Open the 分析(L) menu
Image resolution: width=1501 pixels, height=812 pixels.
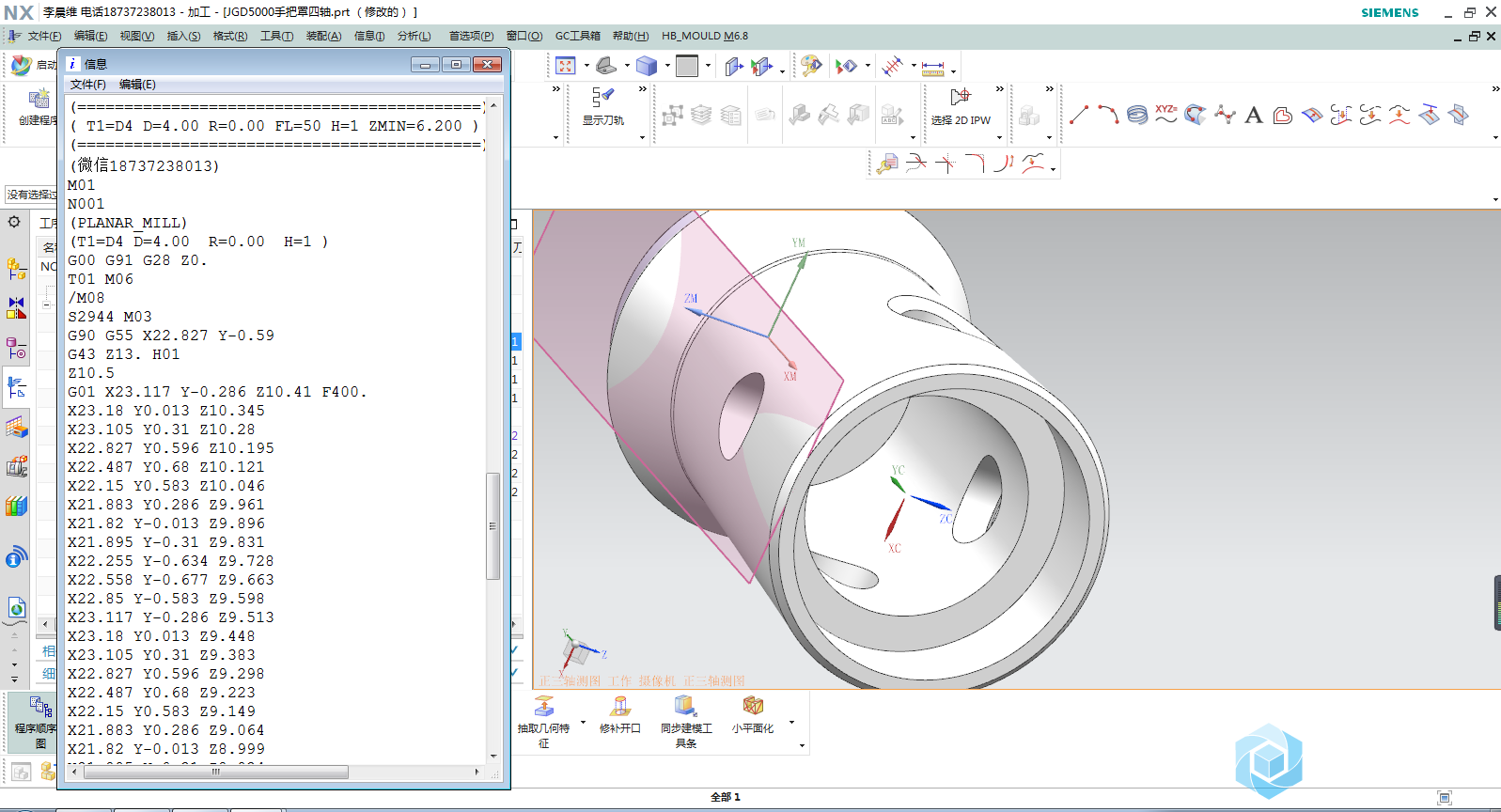pos(414,36)
